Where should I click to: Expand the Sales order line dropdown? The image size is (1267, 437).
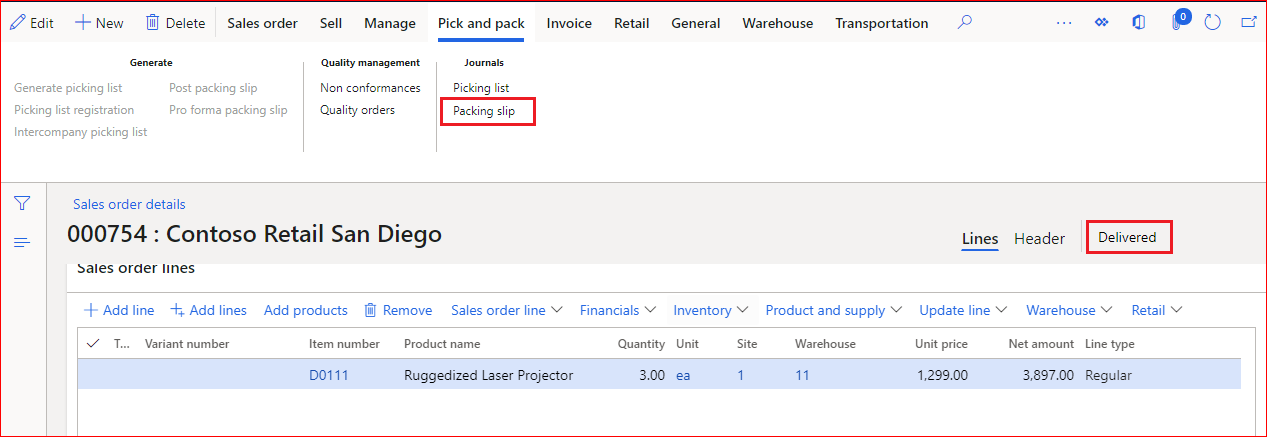pyautogui.click(x=506, y=310)
